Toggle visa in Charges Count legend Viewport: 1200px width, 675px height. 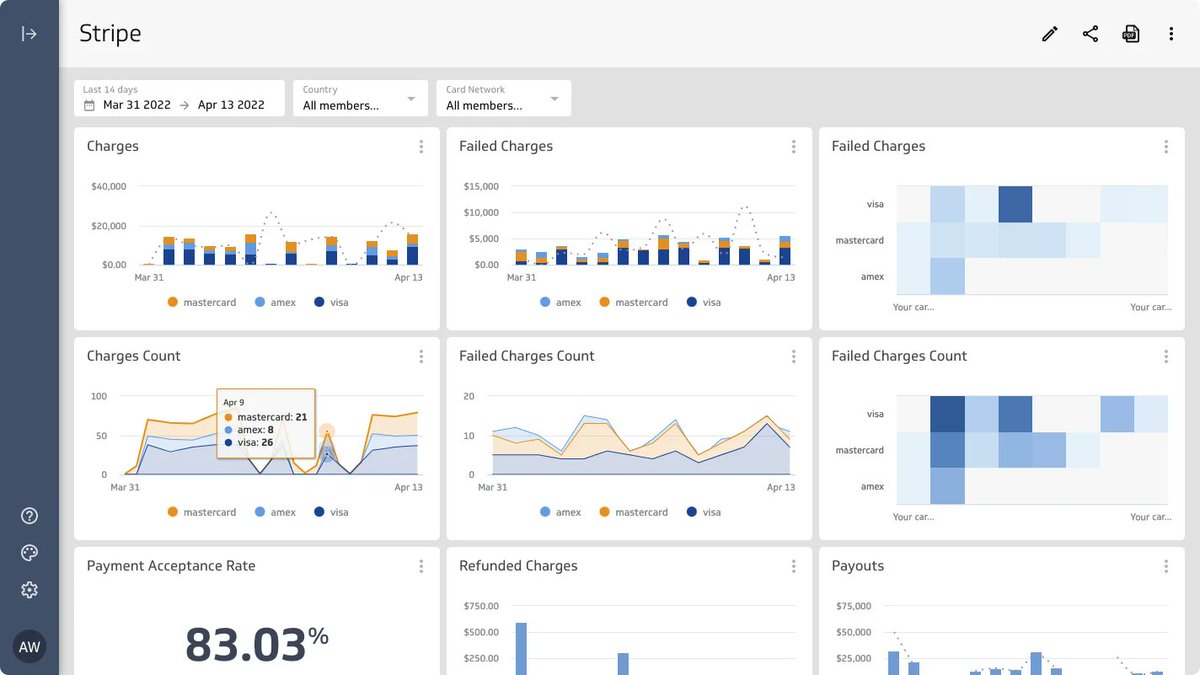331,512
